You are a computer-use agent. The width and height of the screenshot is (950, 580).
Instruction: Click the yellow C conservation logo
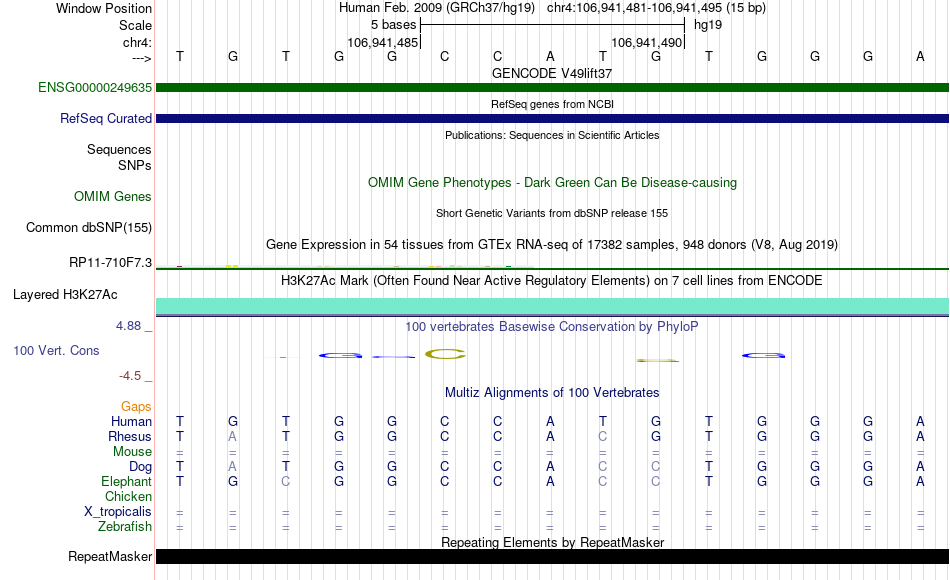445,354
